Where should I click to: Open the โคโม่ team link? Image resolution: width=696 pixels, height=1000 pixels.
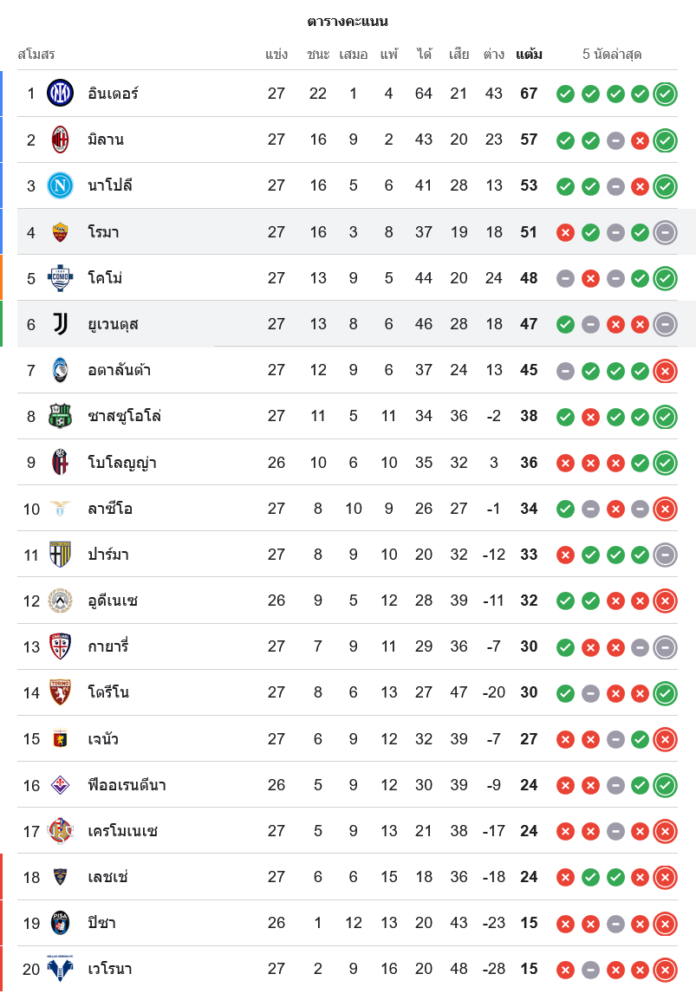pyautogui.click(x=105, y=278)
